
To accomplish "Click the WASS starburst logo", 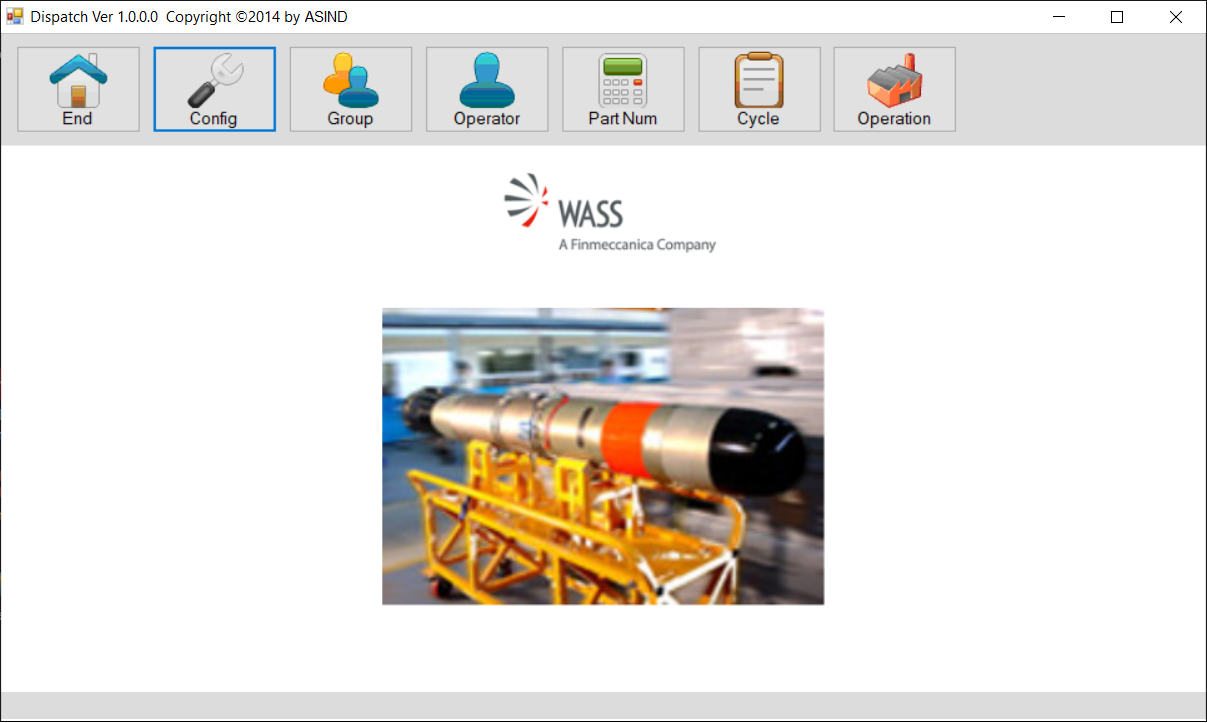I will pyautogui.click(x=527, y=198).
